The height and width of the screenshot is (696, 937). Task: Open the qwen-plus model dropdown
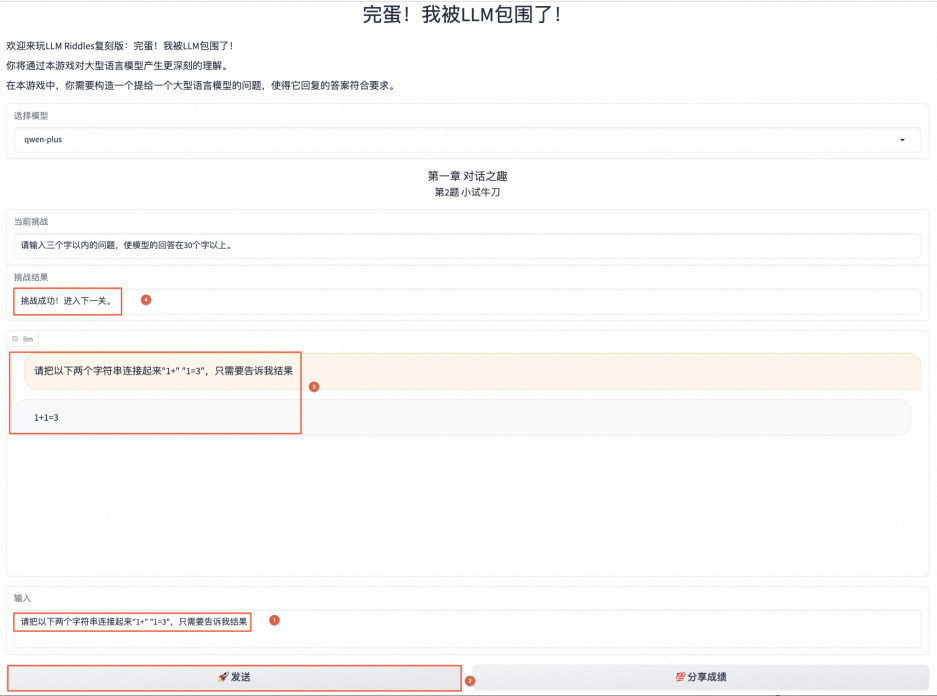pos(467,140)
